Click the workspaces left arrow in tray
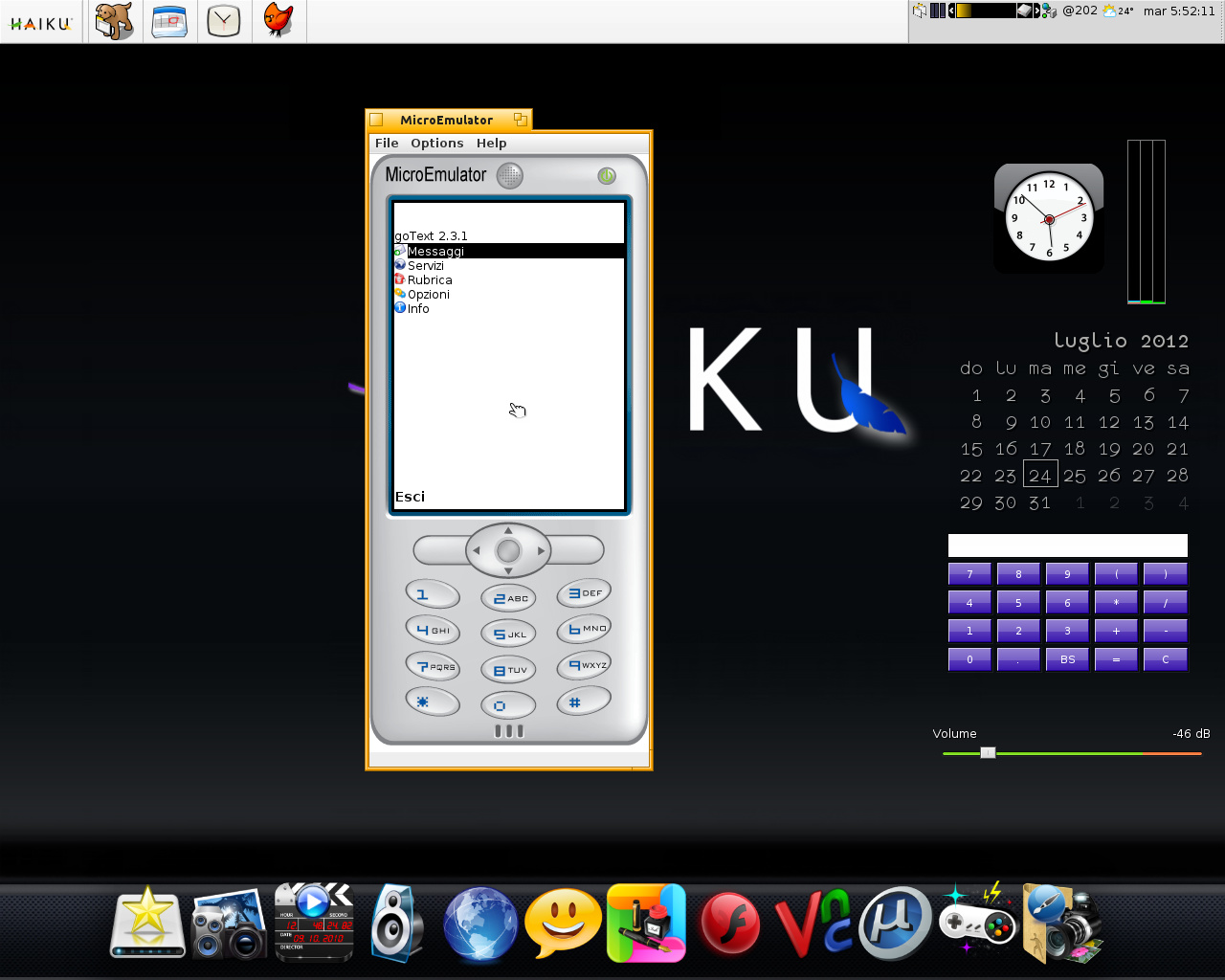Screen dimensions: 1225x980 [952, 11]
